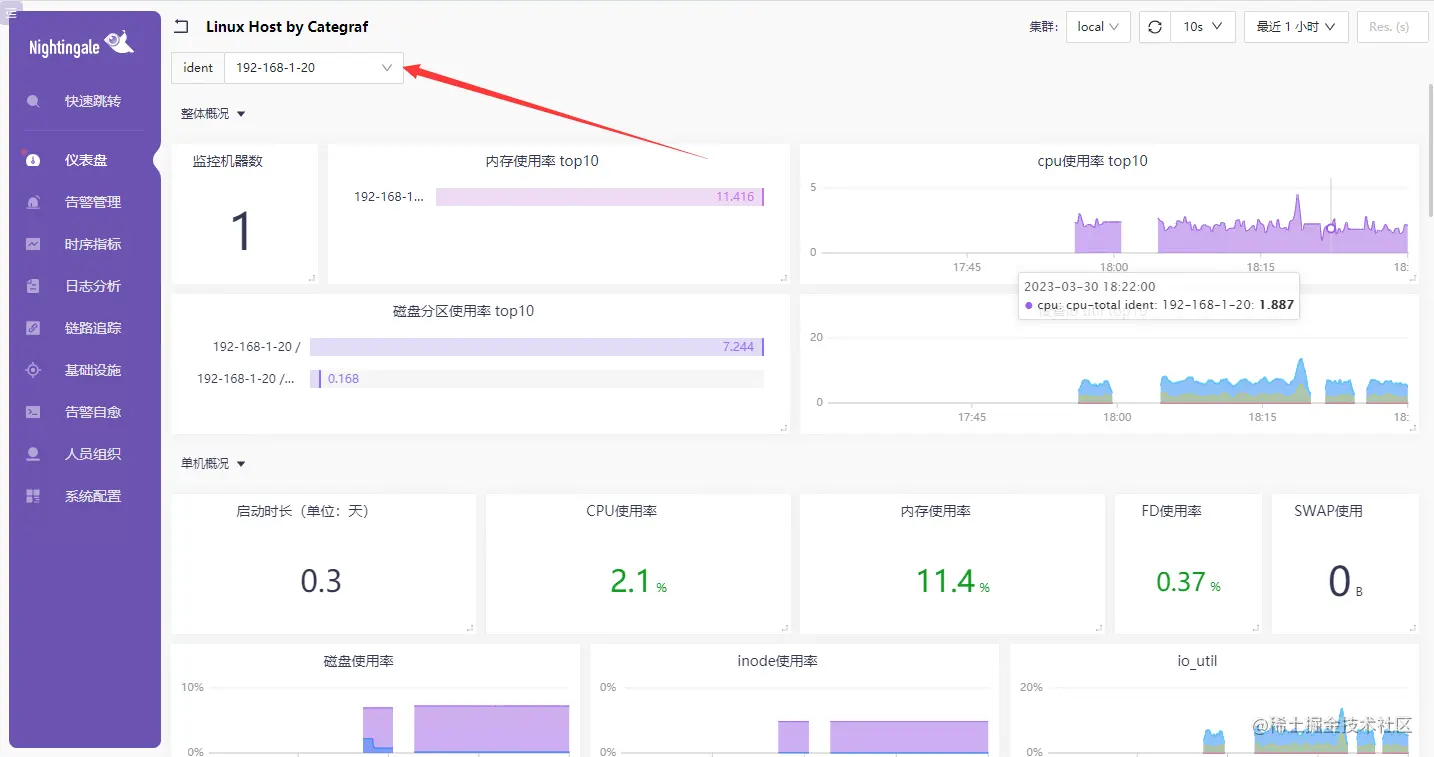The height and width of the screenshot is (757, 1434).
Task: Click the Res. (s) input field
Action: pos(1392,27)
